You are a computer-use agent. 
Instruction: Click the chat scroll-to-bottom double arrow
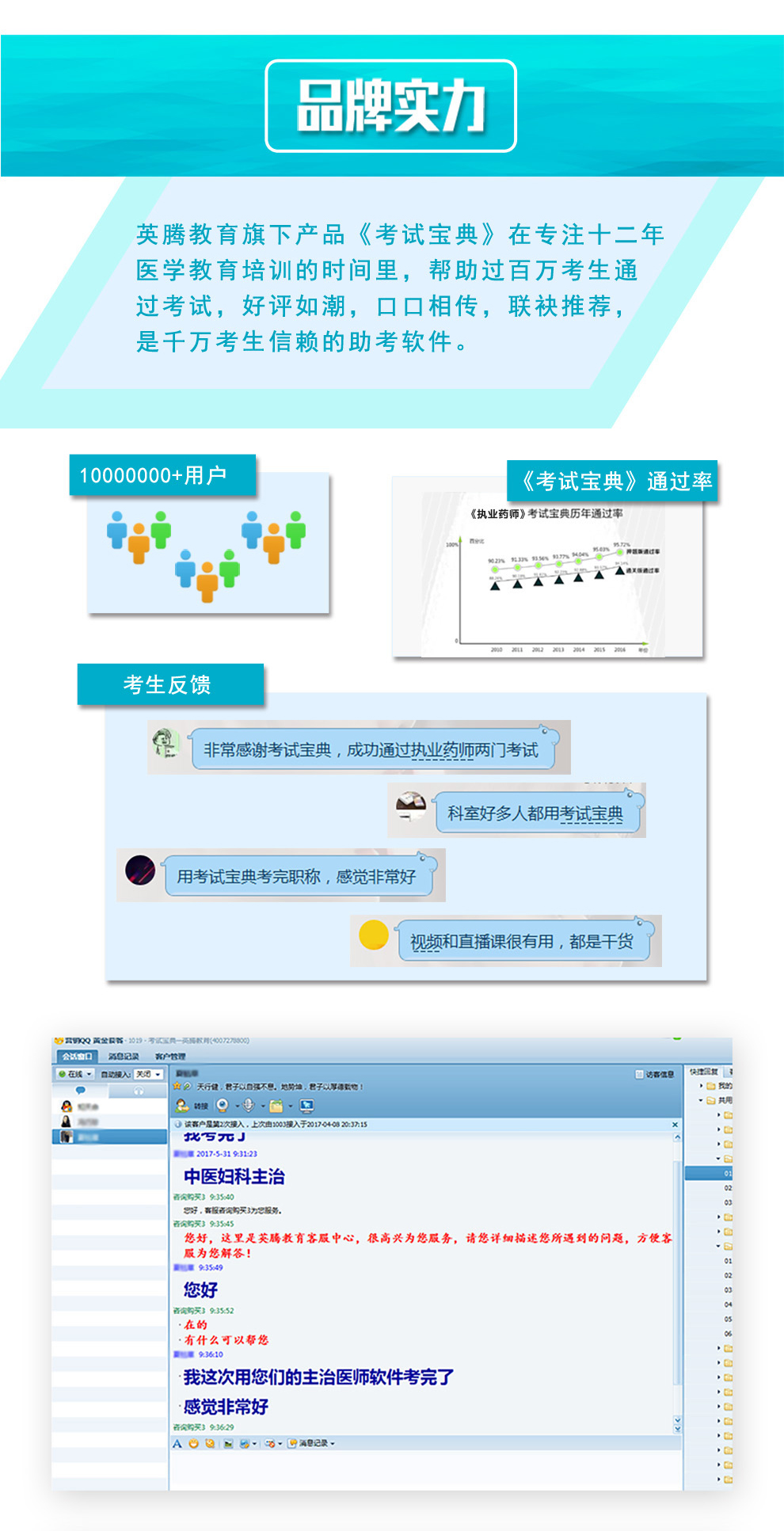(x=677, y=1427)
